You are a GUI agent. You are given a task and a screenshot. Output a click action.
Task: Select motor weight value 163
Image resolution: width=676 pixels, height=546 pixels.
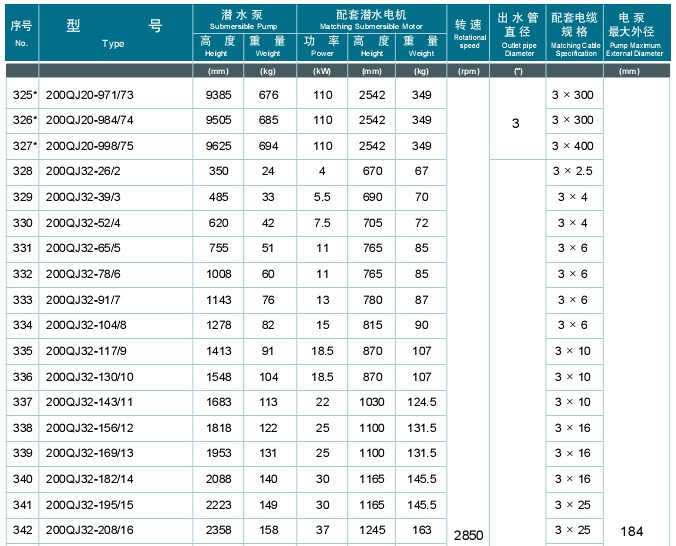[x=422, y=529]
